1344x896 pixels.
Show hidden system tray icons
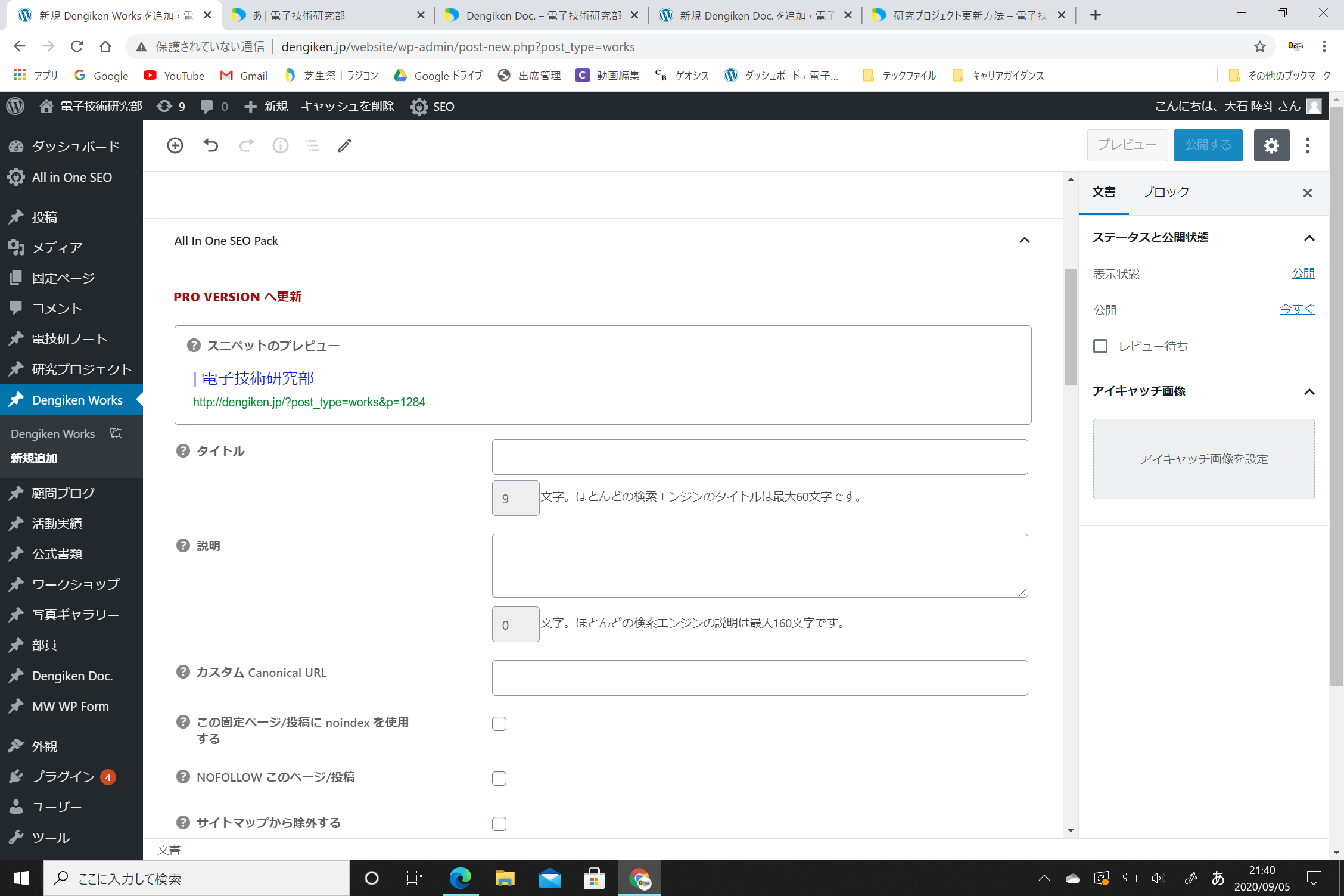(1044, 878)
